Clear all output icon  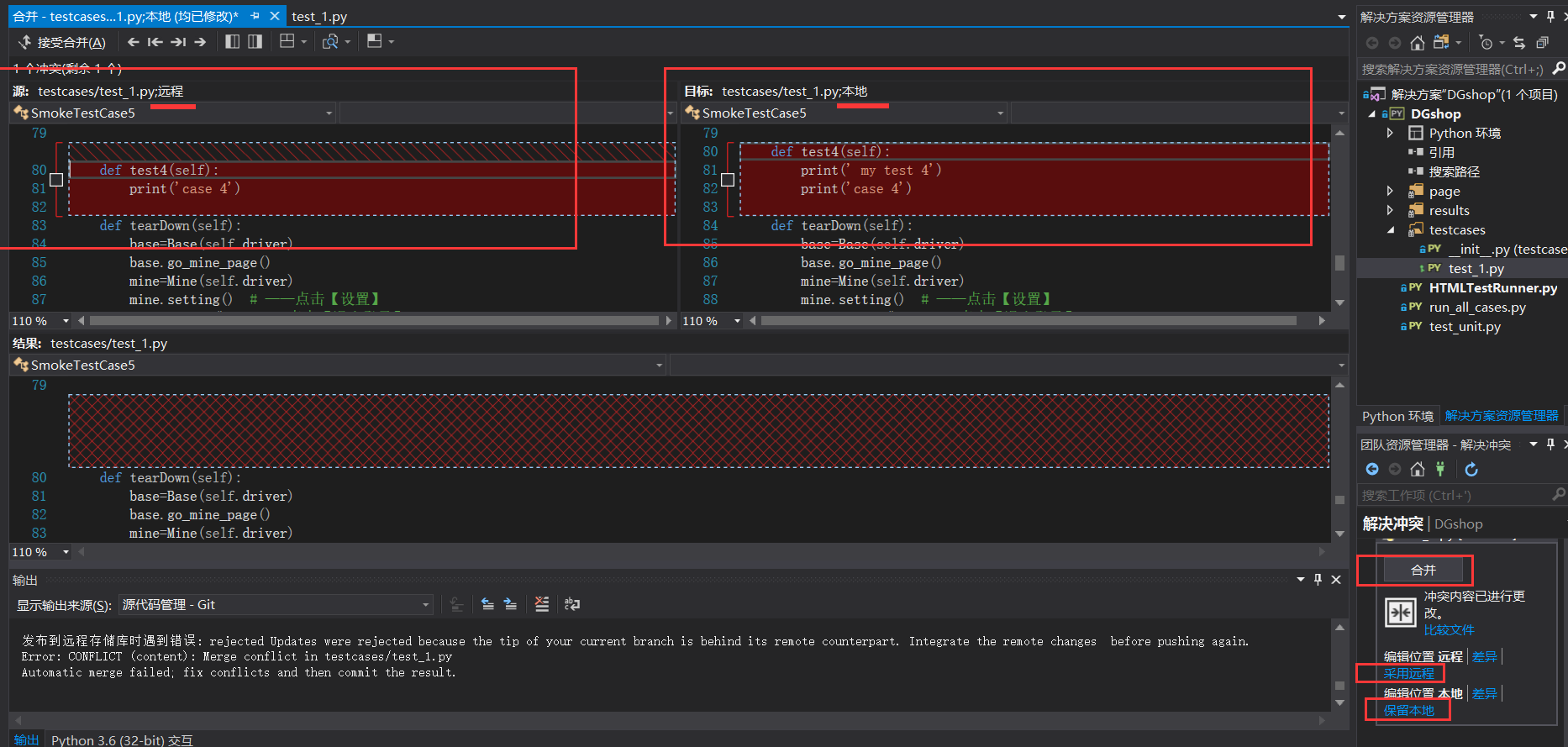(x=542, y=604)
